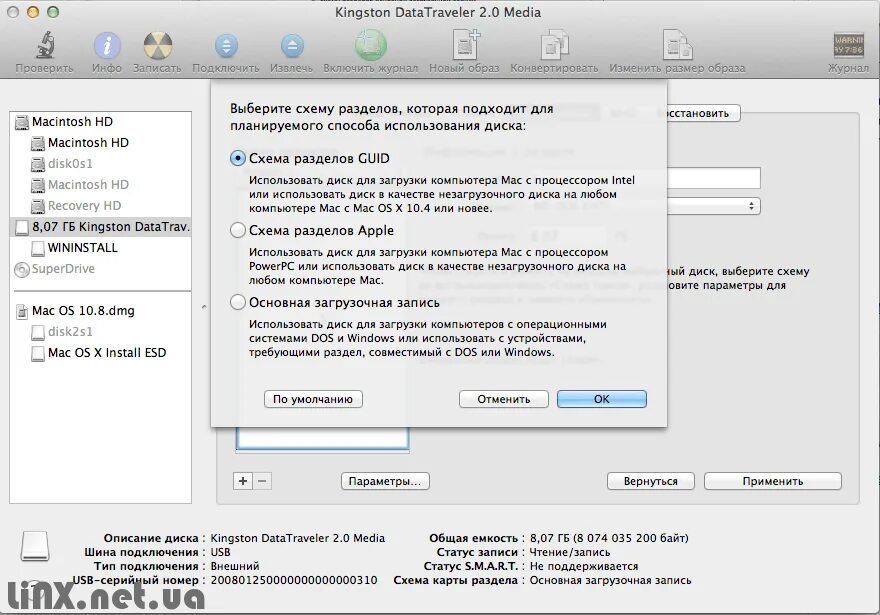880x615 pixels.
Task: Select disk0s1 partition icon in sidebar
Action: pos(38,164)
